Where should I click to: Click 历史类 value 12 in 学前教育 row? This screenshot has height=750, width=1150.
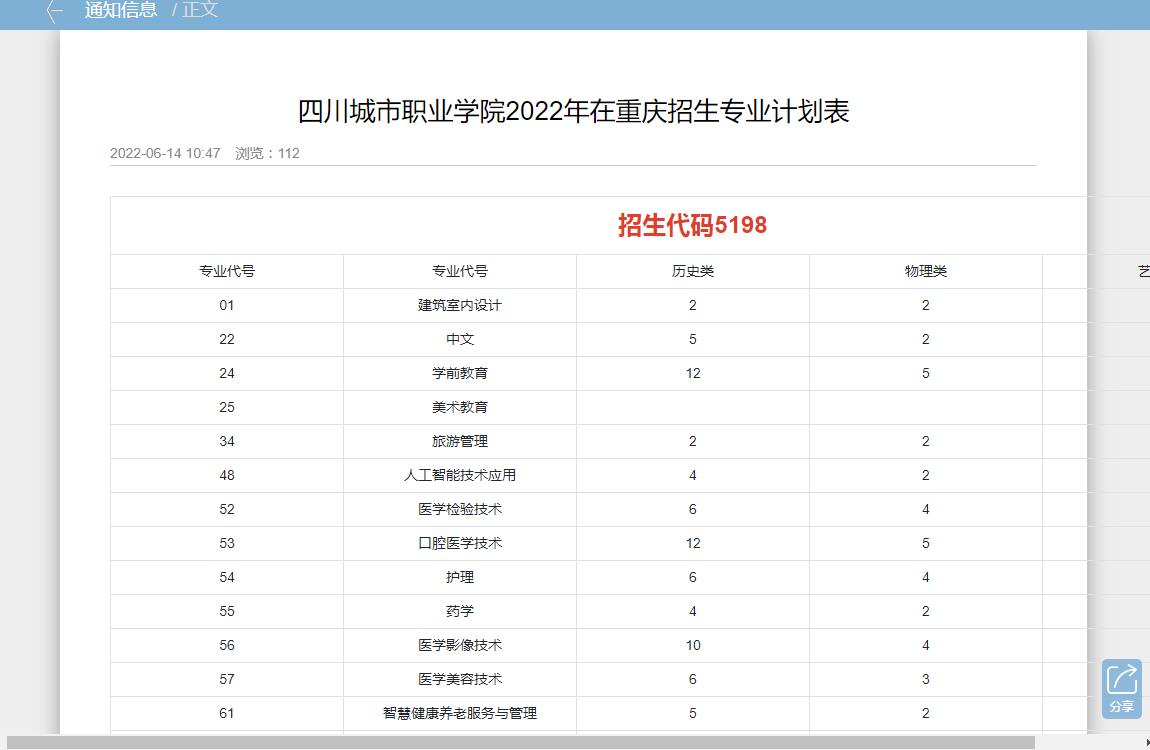(x=692, y=373)
